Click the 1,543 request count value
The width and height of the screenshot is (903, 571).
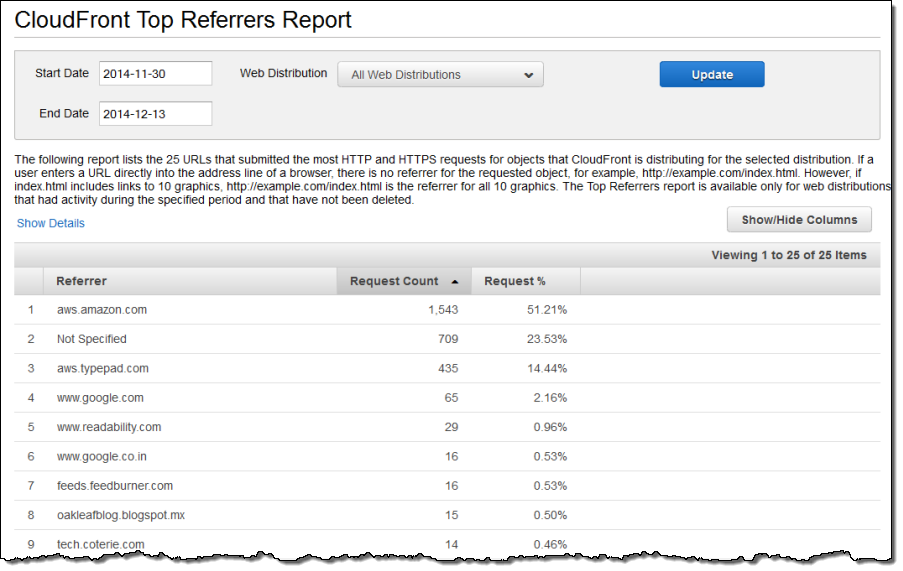coord(443,310)
